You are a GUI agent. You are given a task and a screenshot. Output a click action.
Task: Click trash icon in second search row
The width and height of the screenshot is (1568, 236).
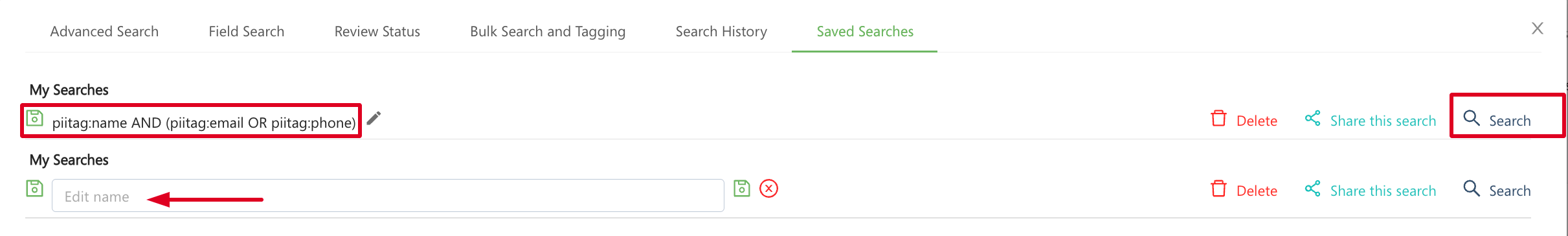1218,188
